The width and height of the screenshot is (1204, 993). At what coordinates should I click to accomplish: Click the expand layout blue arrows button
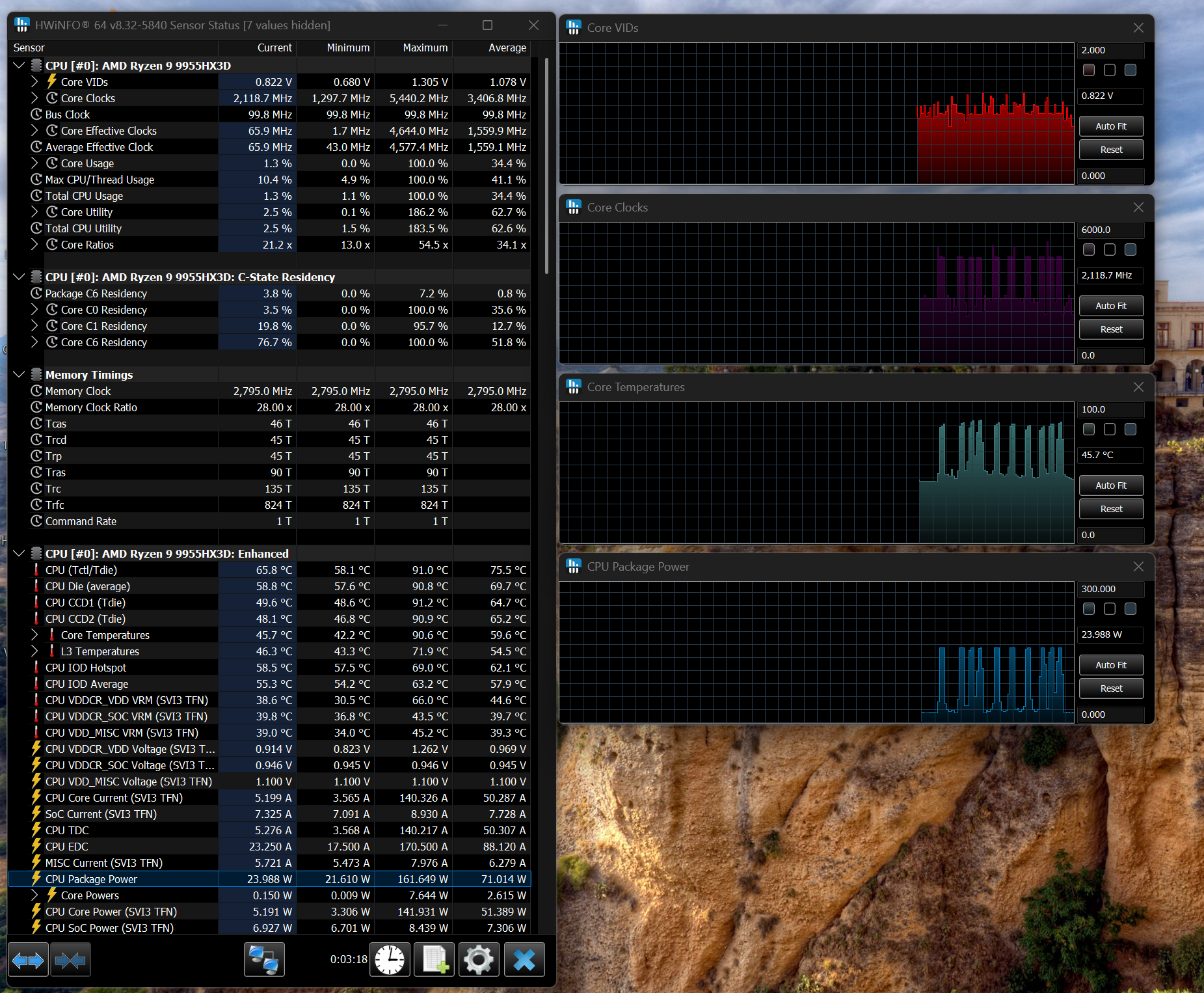28,960
